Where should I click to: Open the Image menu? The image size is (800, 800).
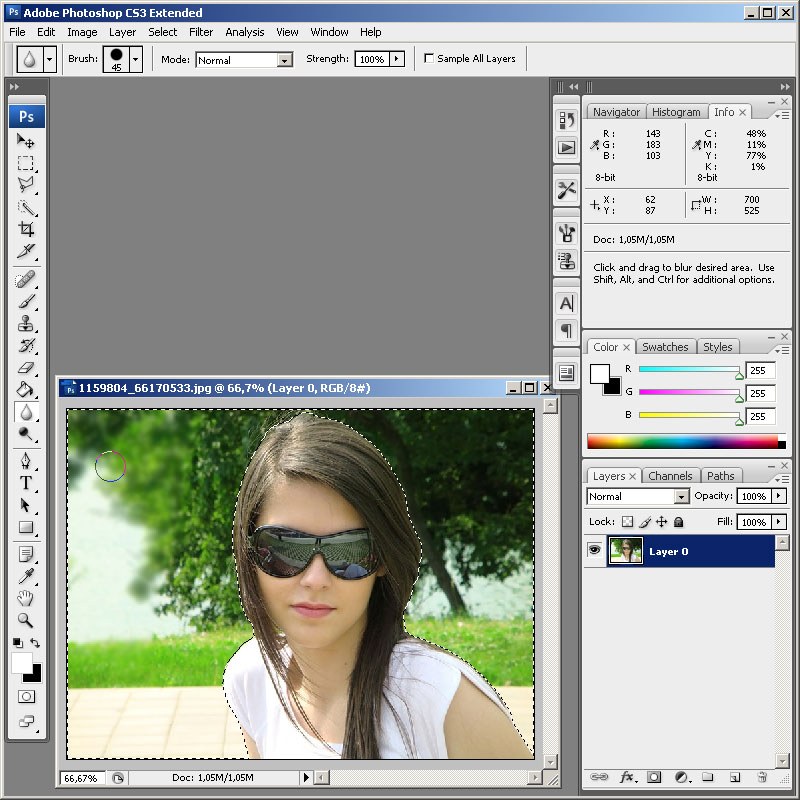[x=82, y=32]
